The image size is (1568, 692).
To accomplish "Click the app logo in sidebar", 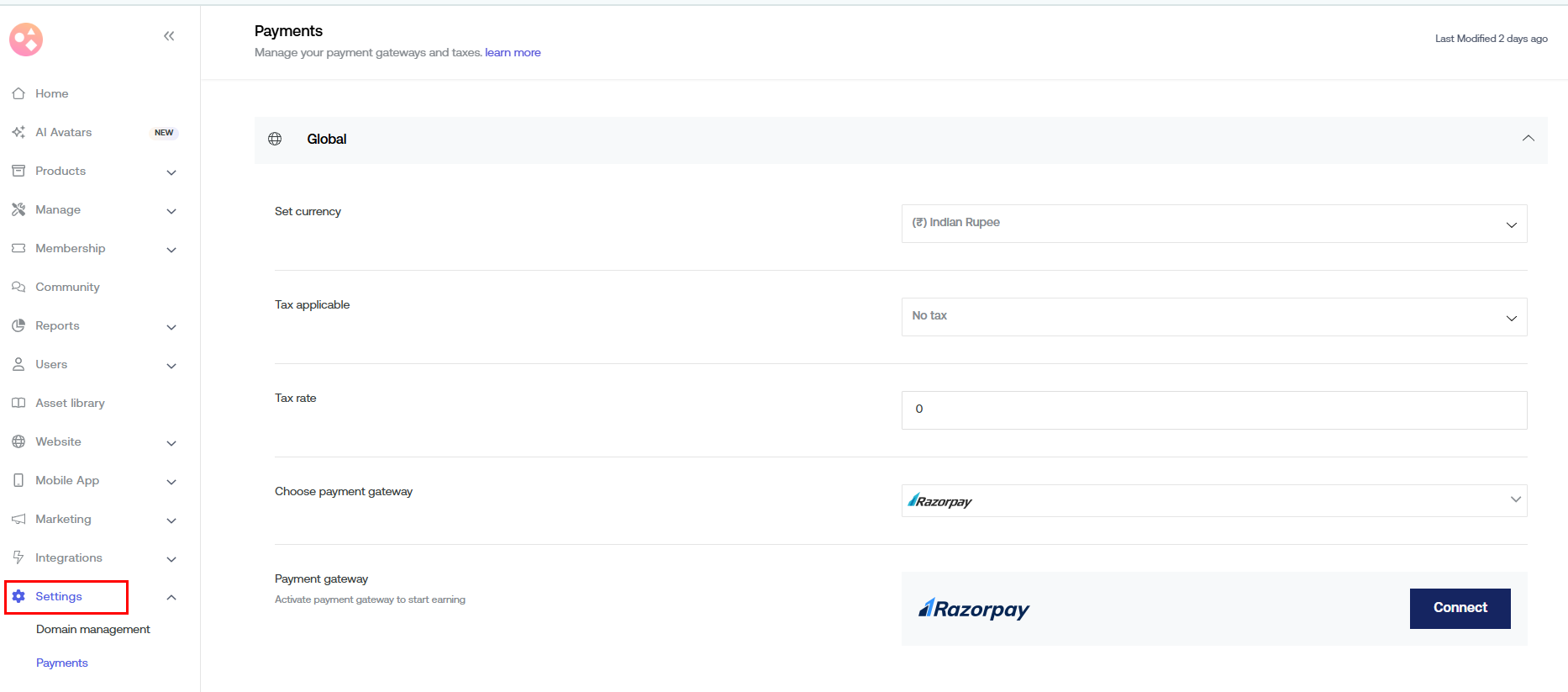I will (x=26, y=40).
